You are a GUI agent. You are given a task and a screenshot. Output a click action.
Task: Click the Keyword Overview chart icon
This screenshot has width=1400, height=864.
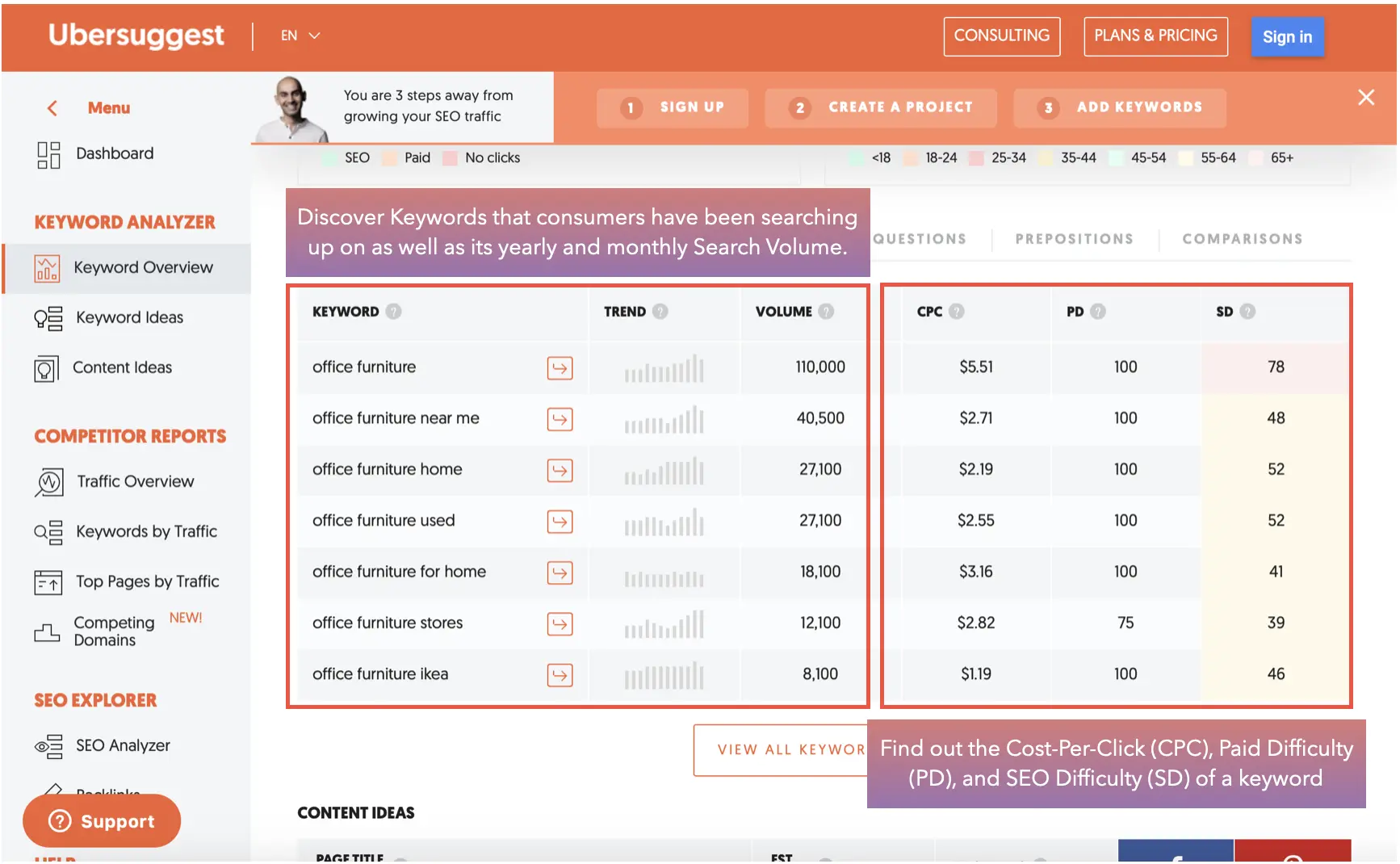click(47, 268)
